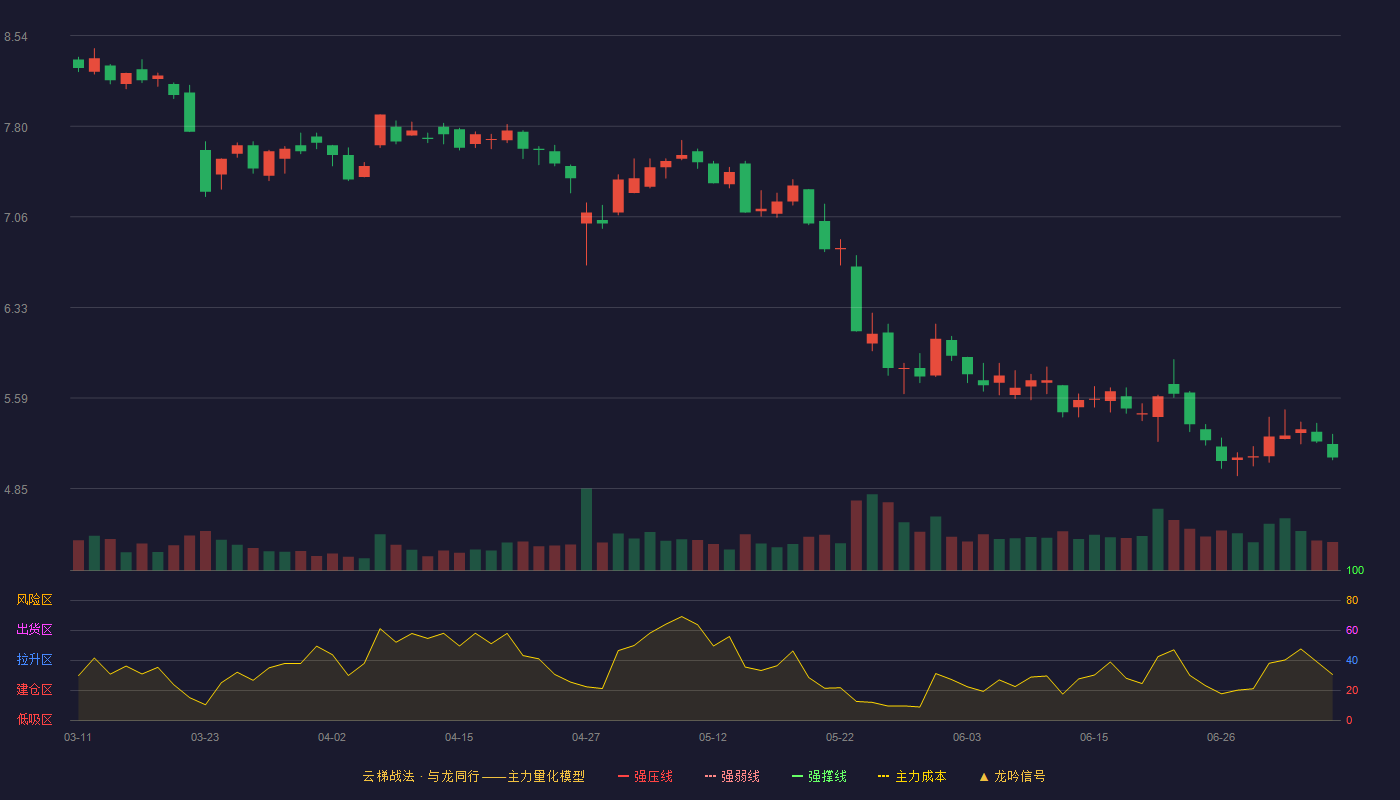Select the 建仓区 zone label
Image resolution: width=1400 pixels, height=800 pixels.
pyautogui.click(x=34, y=690)
